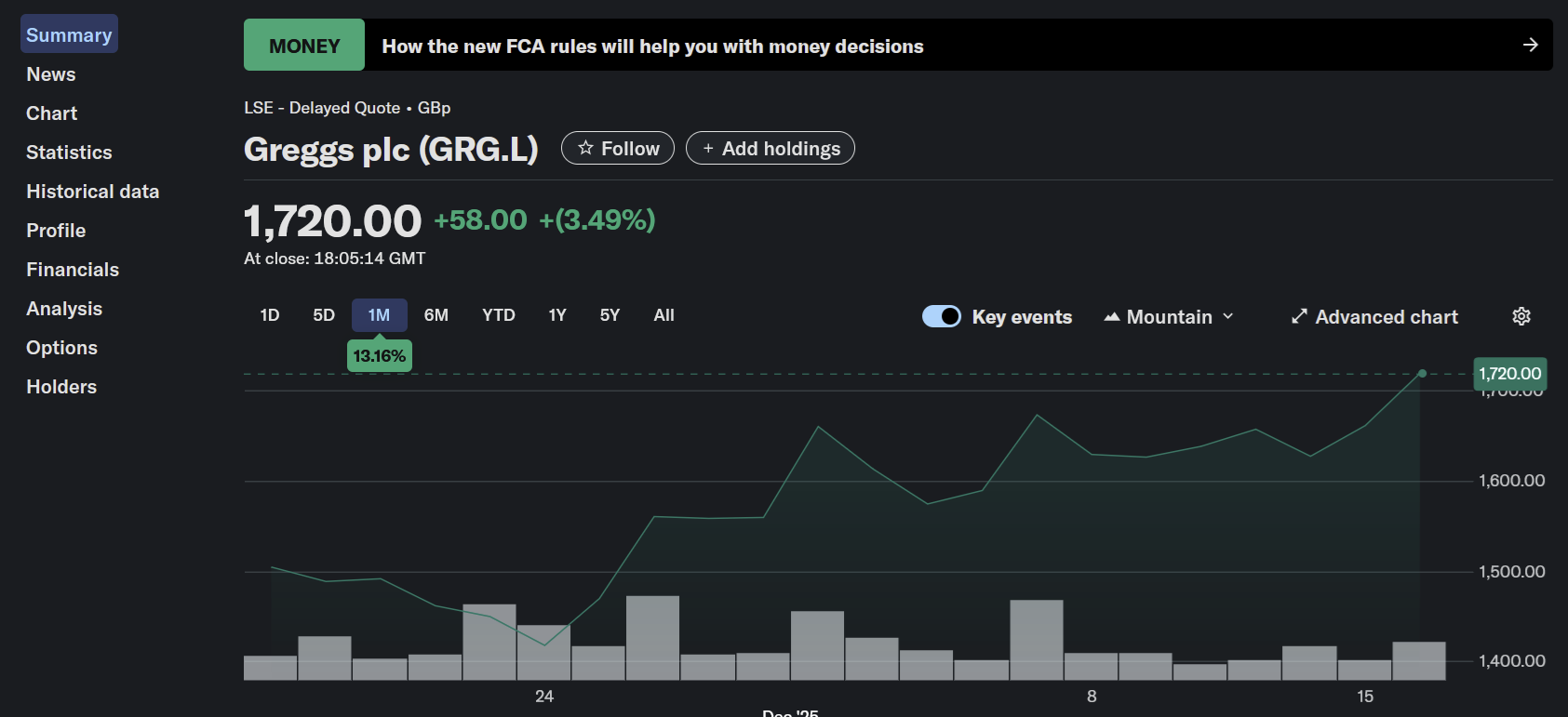Viewport: 1568px width, 717px height.
Task: Click the 1,720.00 current price chart label
Action: tap(1510, 374)
